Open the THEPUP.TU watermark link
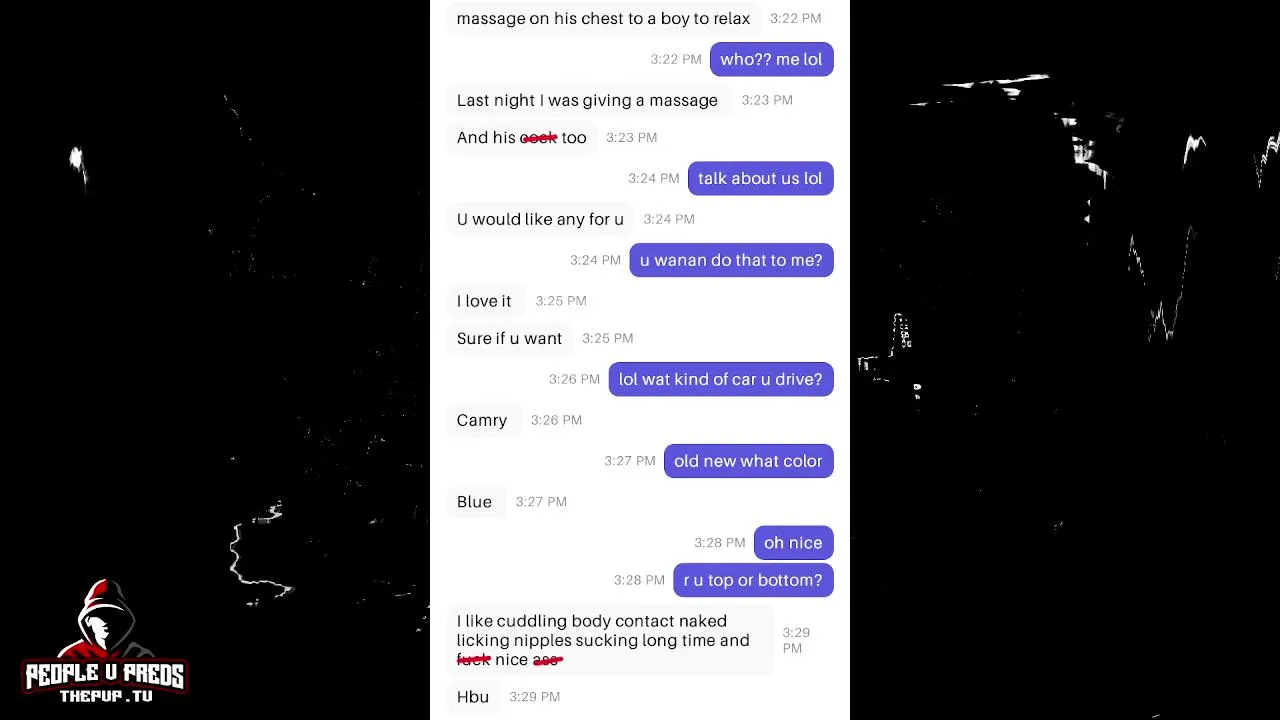The width and height of the screenshot is (1280, 720). [x=105, y=696]
